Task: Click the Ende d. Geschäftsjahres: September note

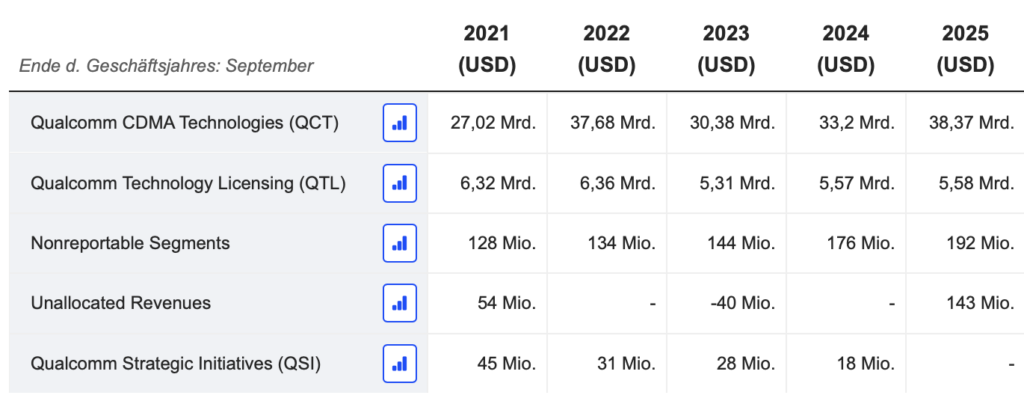Action: 167,66
